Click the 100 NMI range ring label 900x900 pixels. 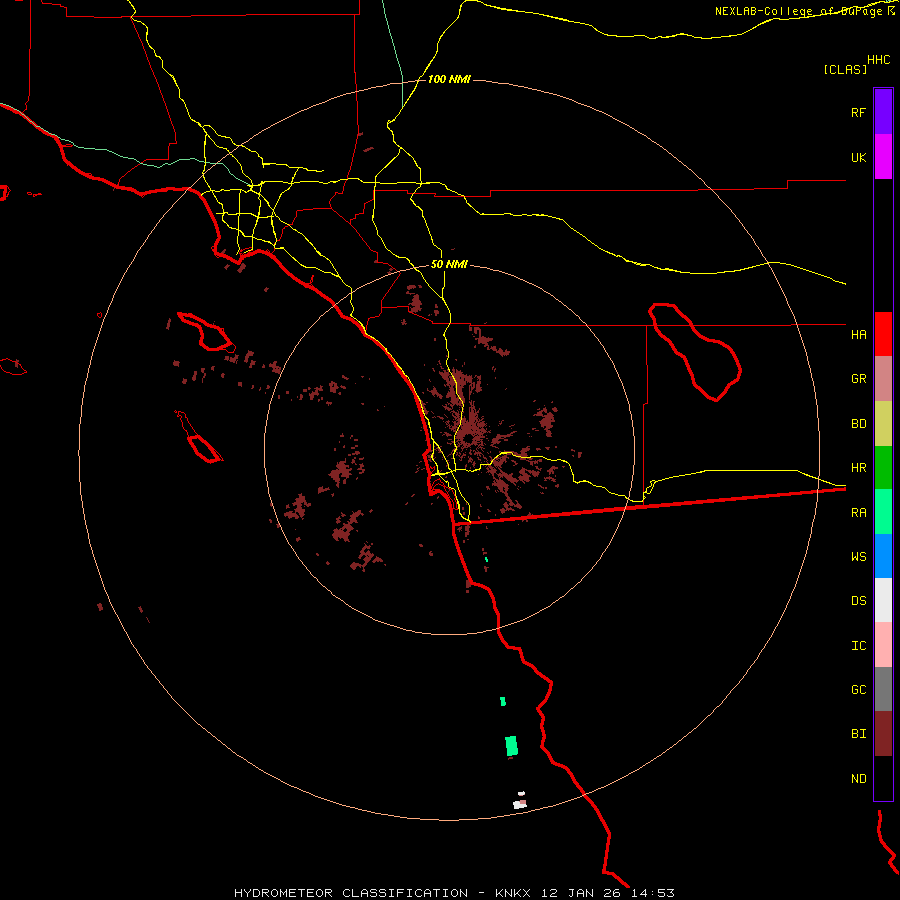point(449,79)
